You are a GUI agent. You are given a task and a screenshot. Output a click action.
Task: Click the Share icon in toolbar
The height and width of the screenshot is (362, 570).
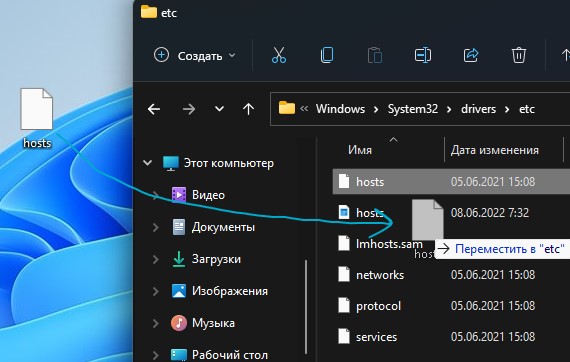point(471,56)
